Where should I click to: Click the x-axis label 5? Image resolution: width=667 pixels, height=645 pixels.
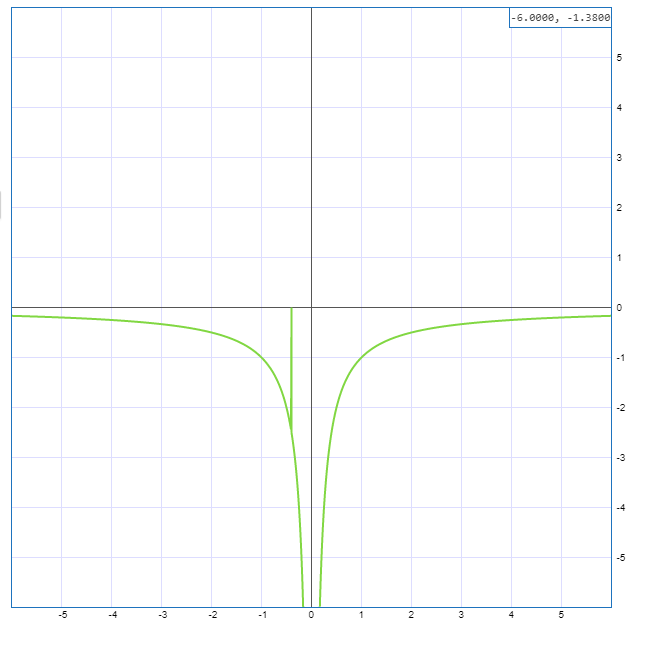[561, 614]
